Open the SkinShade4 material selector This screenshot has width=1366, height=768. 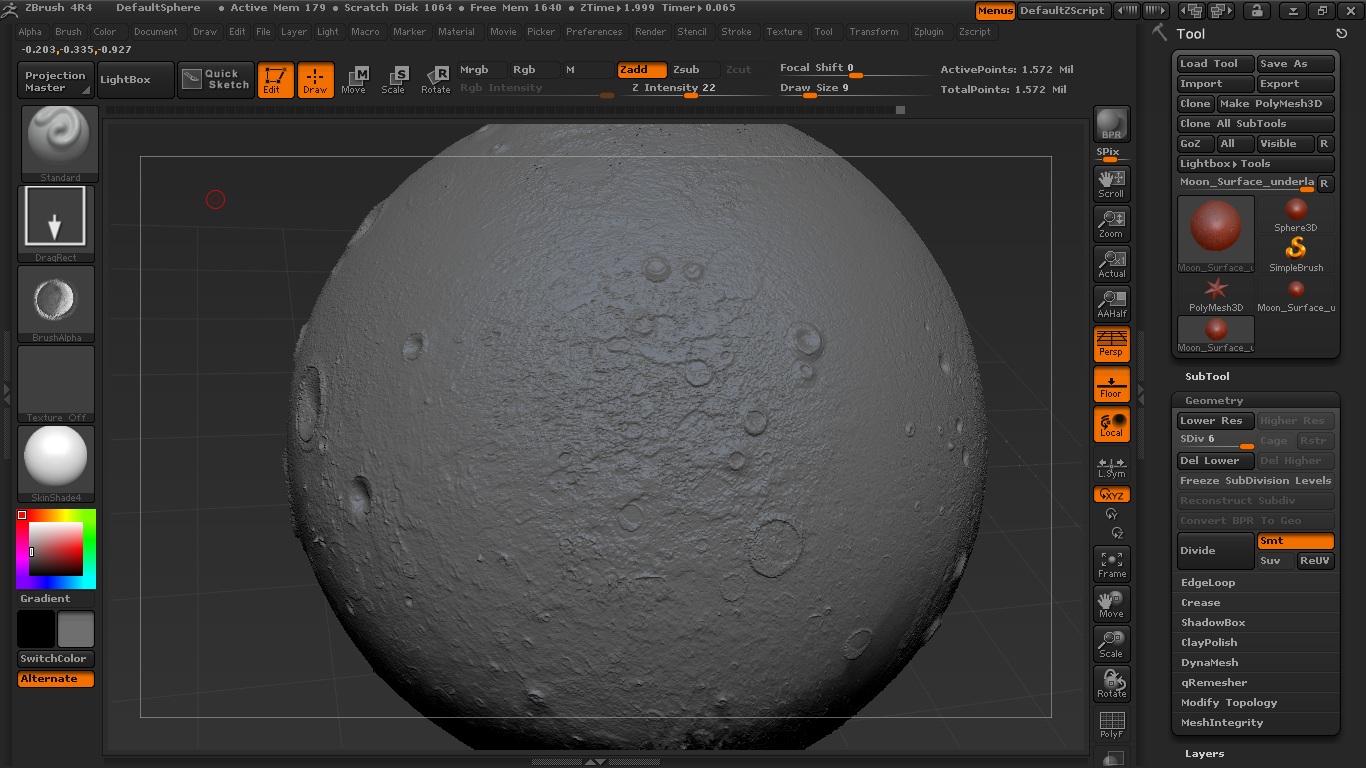tap(57, 464)
